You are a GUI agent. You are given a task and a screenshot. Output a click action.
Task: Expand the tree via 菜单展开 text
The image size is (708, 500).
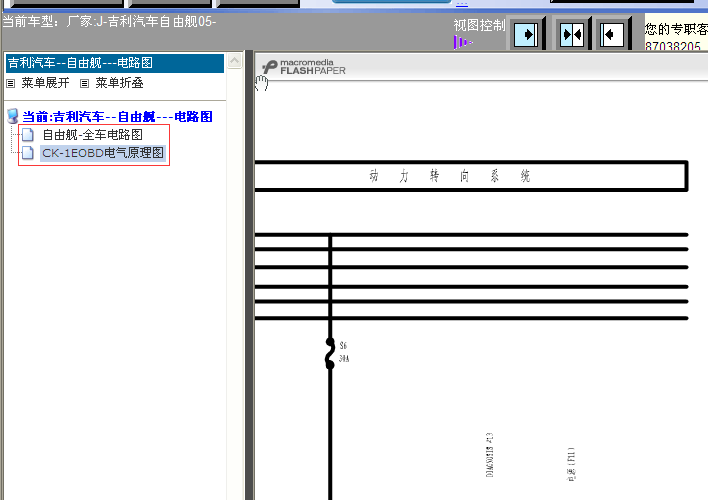[x=46, y=83]
